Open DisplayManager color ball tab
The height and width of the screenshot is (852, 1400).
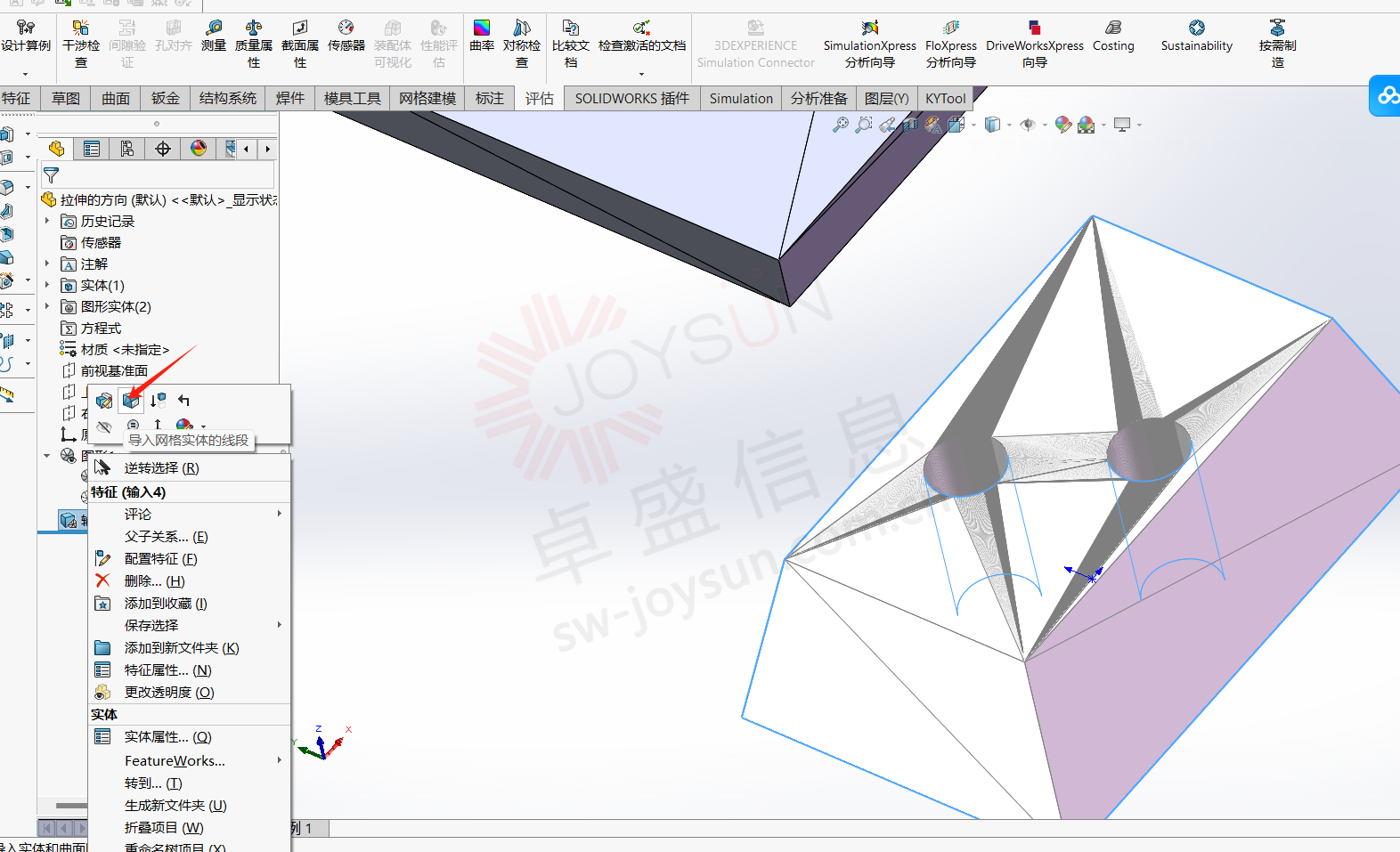(199, 149)
